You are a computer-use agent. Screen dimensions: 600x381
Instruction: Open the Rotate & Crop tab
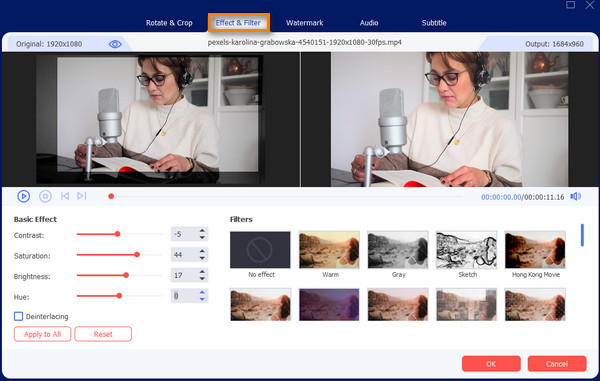tap(169, 23)
